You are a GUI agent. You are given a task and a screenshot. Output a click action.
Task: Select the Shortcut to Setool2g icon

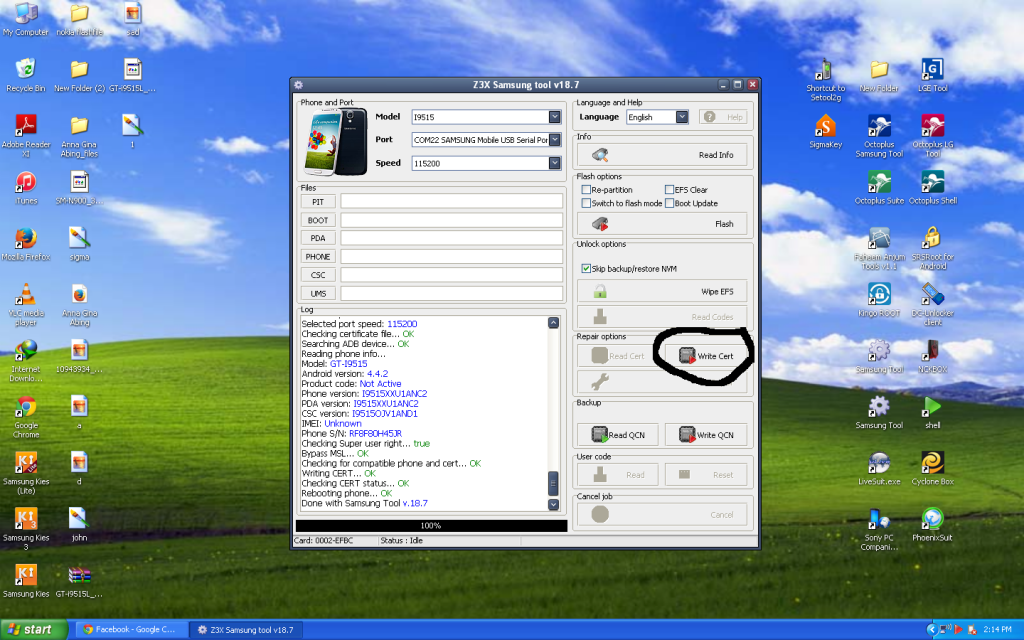click(825, 80)
